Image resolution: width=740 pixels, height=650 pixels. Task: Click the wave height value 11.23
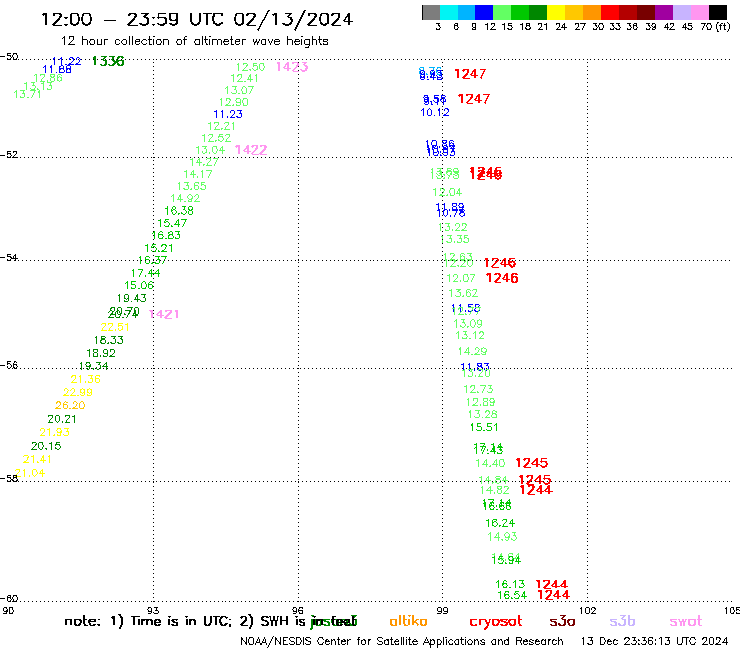point(228,114)
